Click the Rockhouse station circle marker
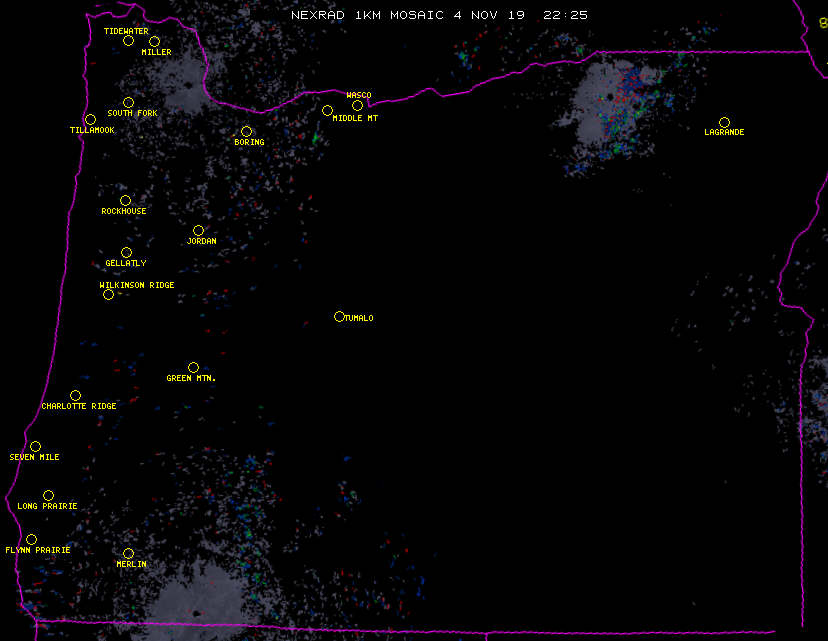This screenshot has width=828, height=641. pos(125,201)
